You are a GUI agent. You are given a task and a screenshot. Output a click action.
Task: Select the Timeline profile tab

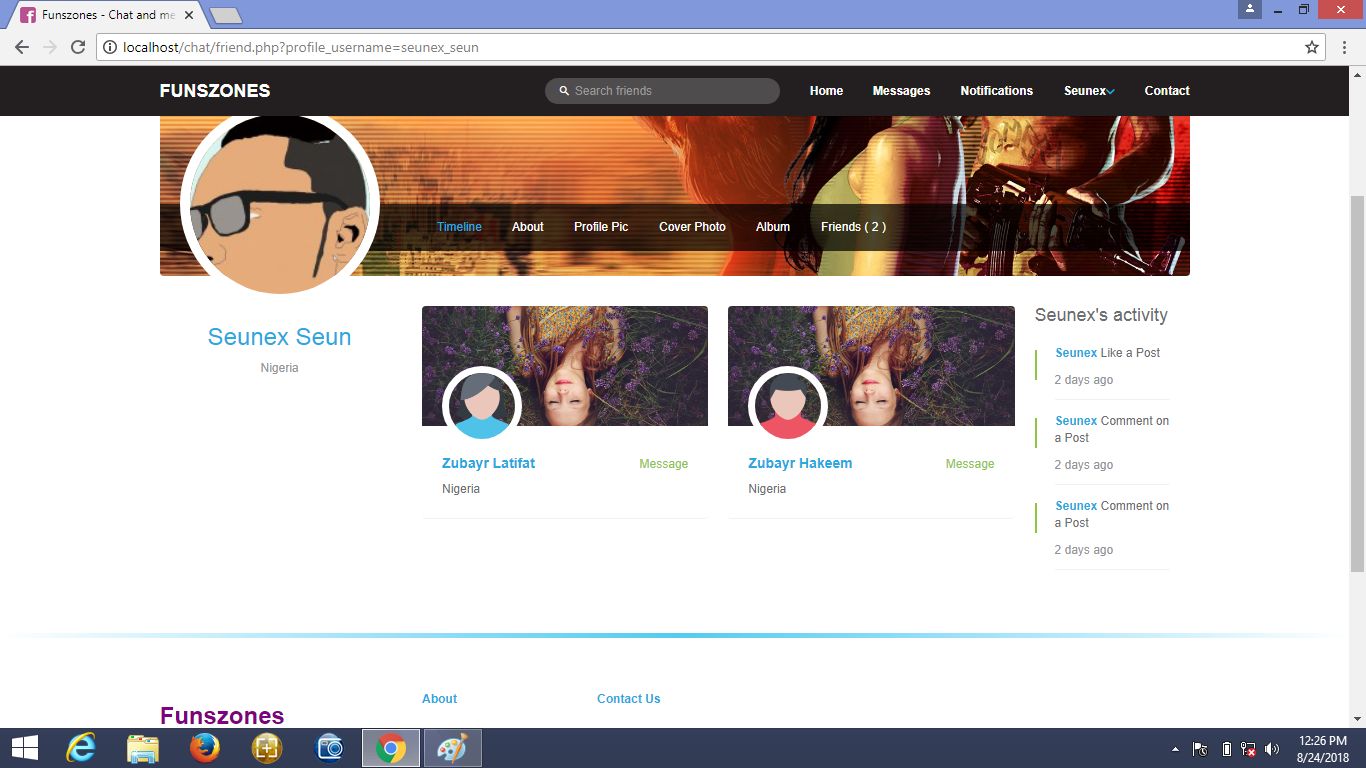click(x=459, y=227)
